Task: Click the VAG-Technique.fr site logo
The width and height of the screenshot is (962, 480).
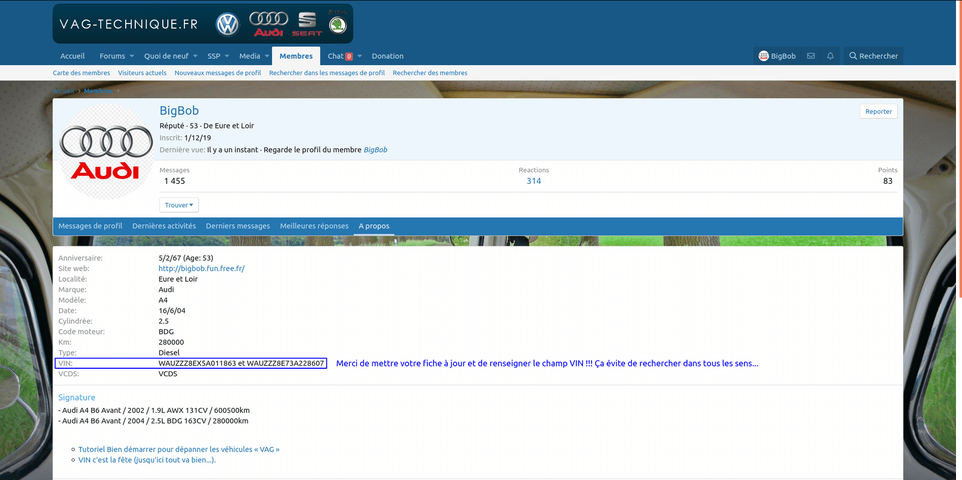Action: tap(202, 23)
